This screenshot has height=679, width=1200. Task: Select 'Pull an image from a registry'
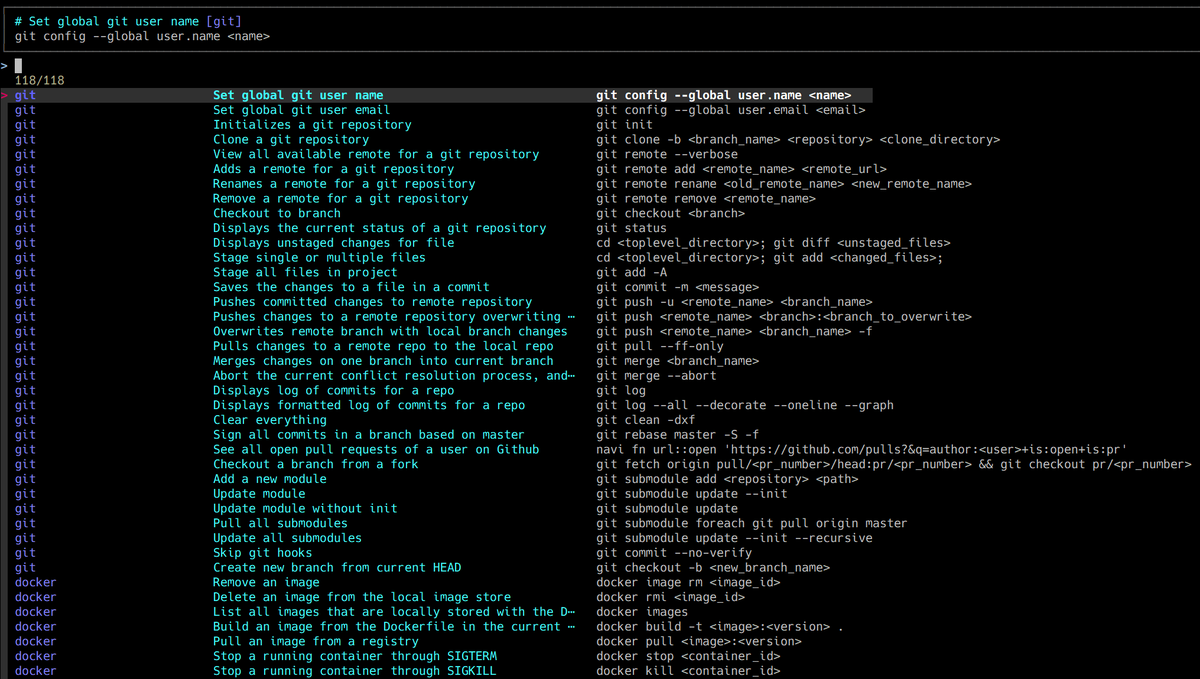tap(316, 641)
